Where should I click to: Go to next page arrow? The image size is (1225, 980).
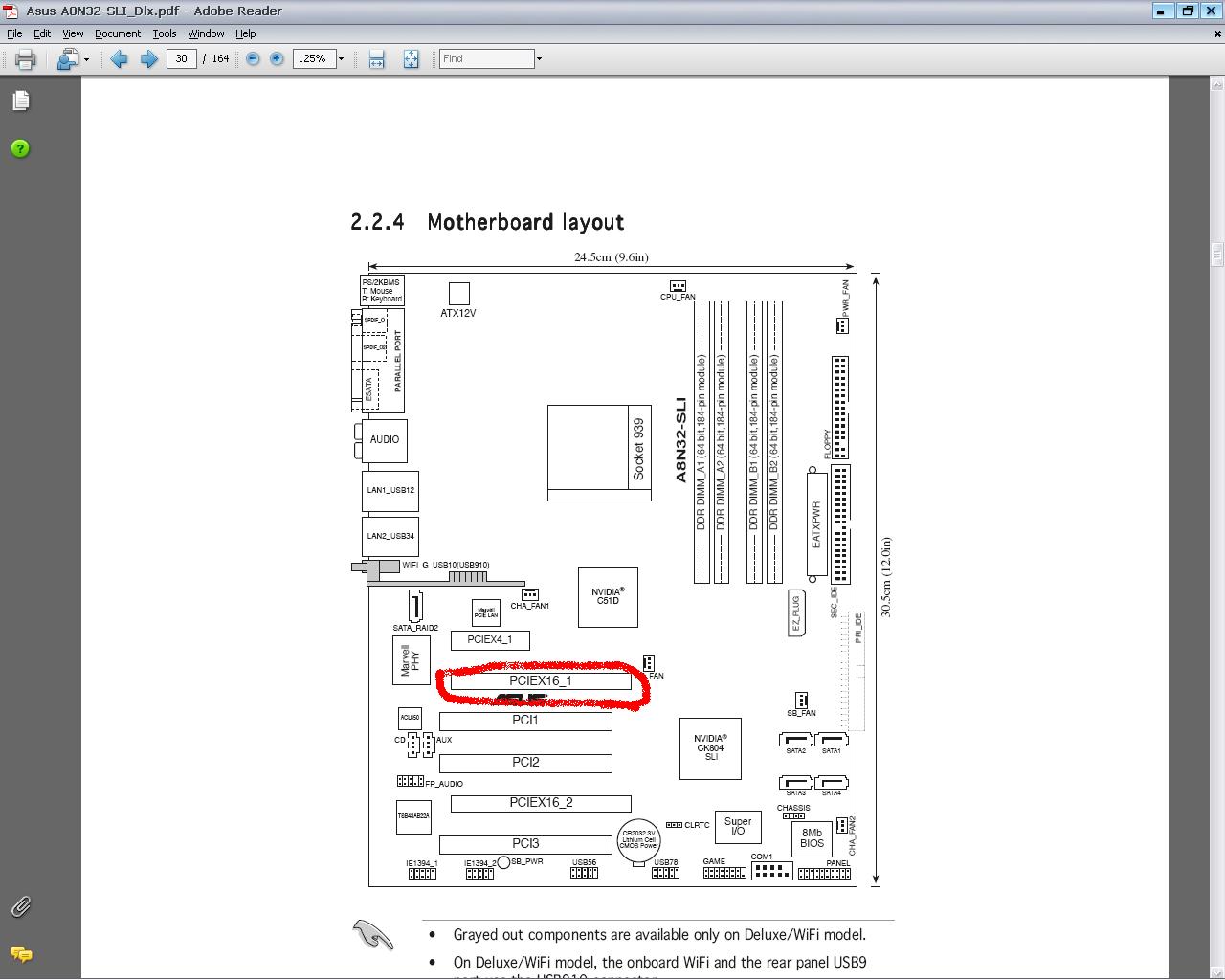(149, 59)
